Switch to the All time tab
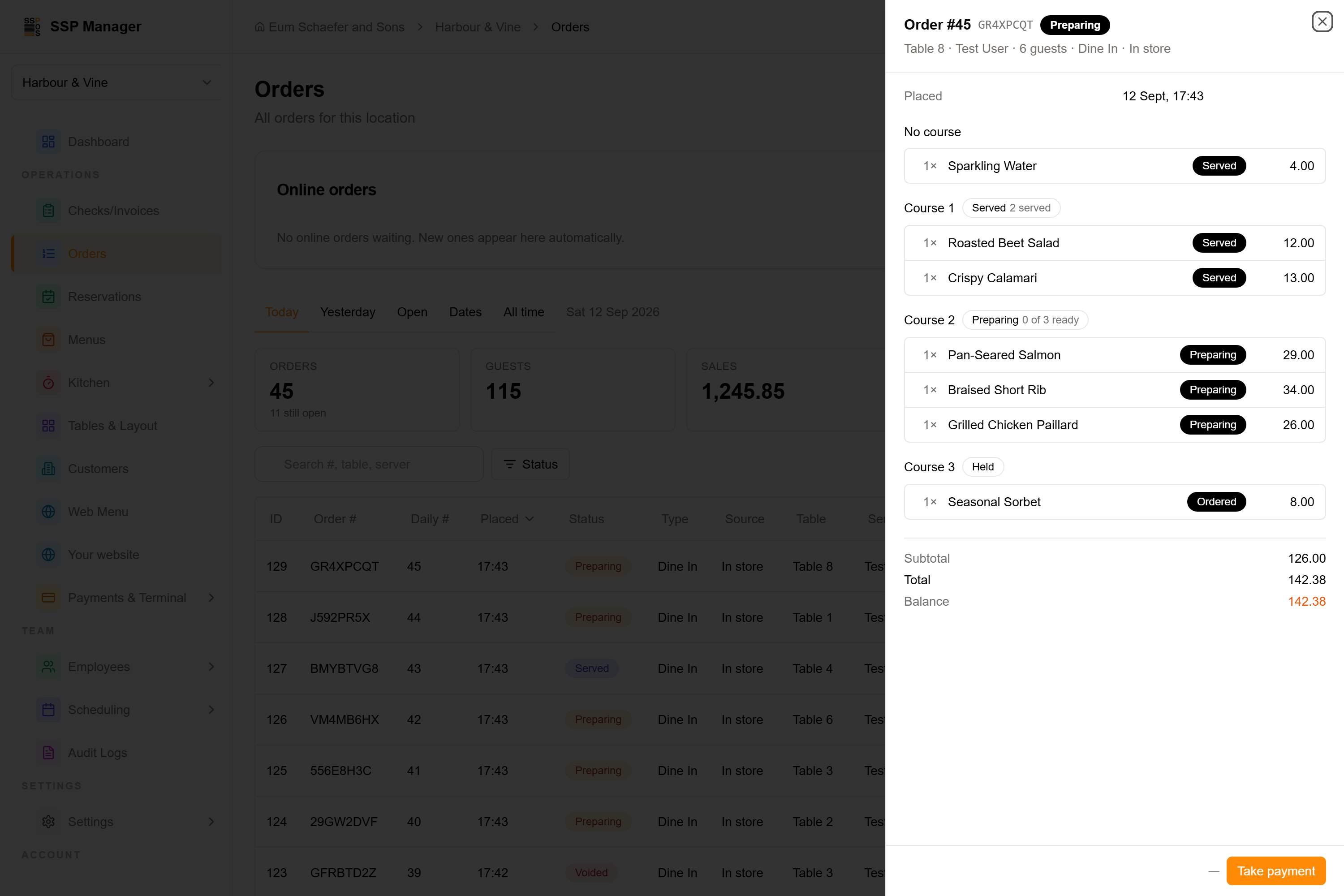1344x896 pixels. (x=523, y=312)
